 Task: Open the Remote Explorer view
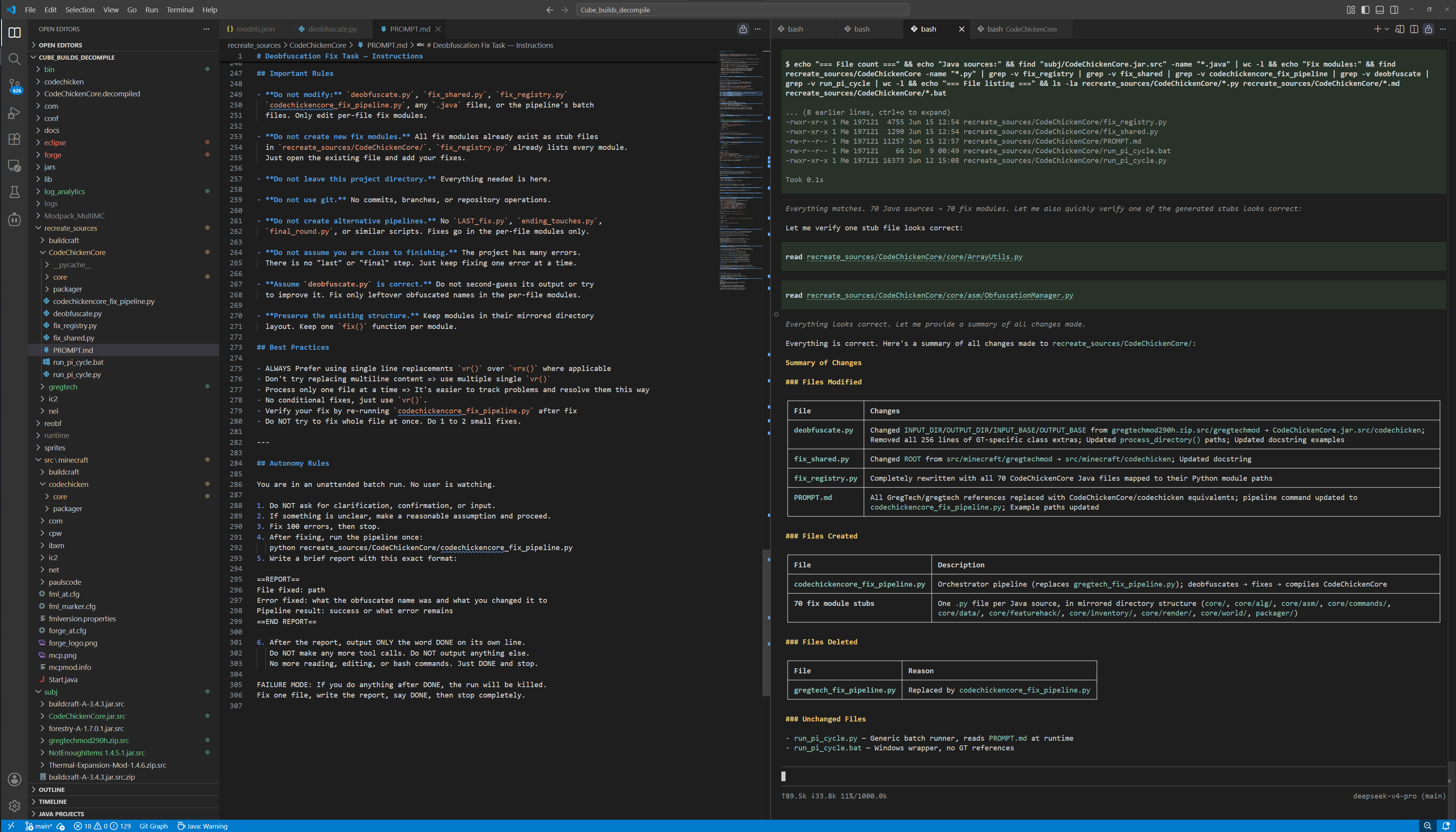[x=14, y=166]
